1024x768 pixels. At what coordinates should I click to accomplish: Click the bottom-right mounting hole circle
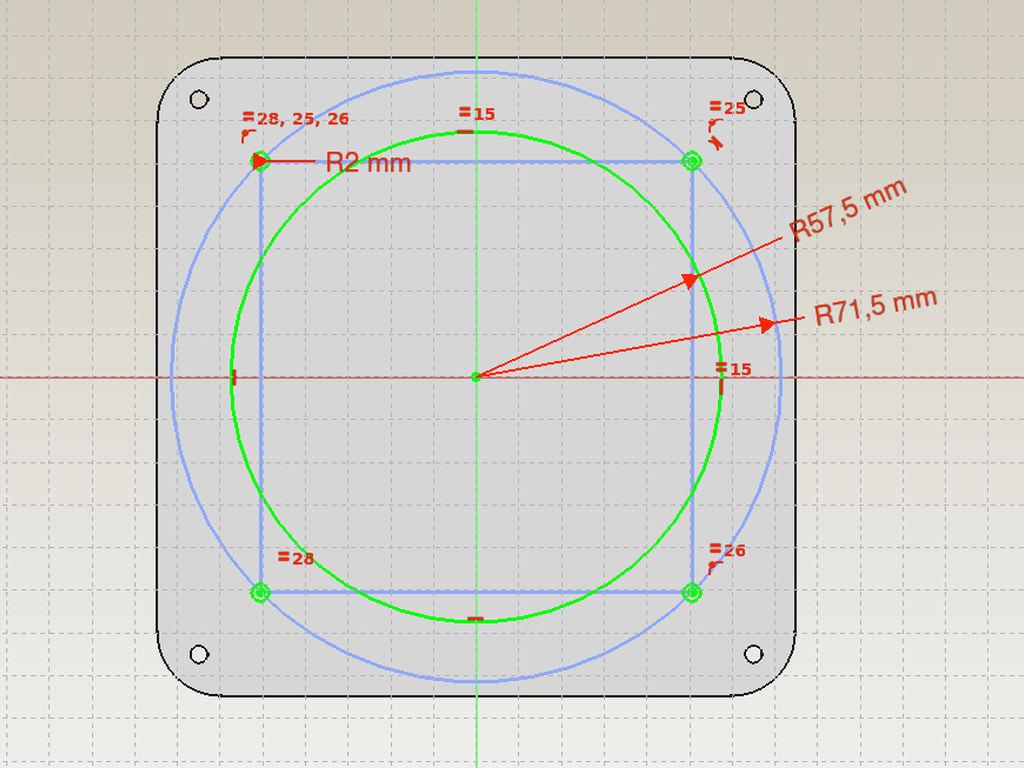(x=752, y=656)
